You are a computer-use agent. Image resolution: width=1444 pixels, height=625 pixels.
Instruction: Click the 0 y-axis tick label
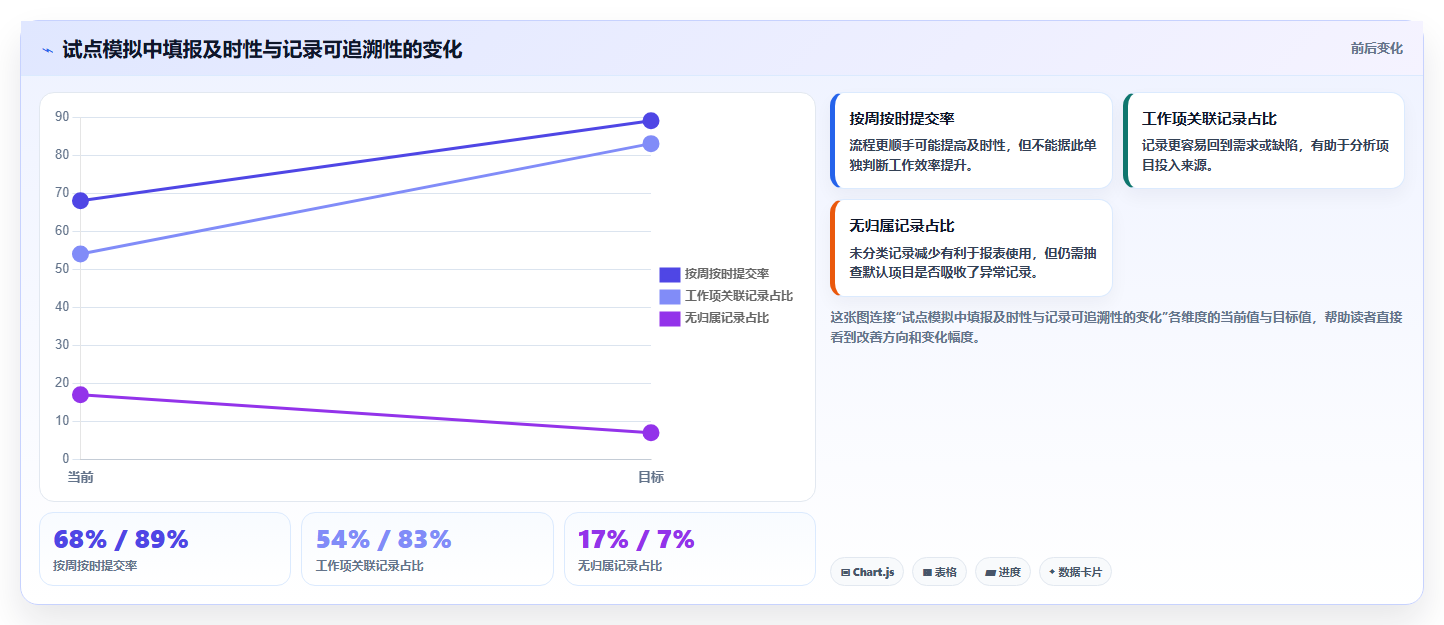tap(66, 459)
